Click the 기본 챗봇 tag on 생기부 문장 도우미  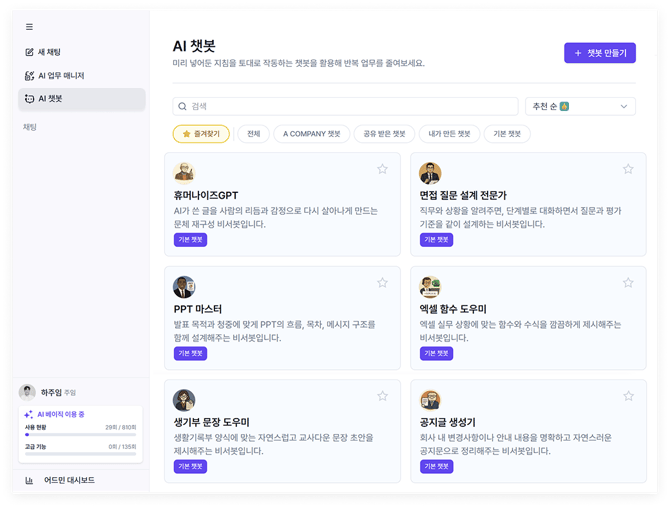coord(191,467)
